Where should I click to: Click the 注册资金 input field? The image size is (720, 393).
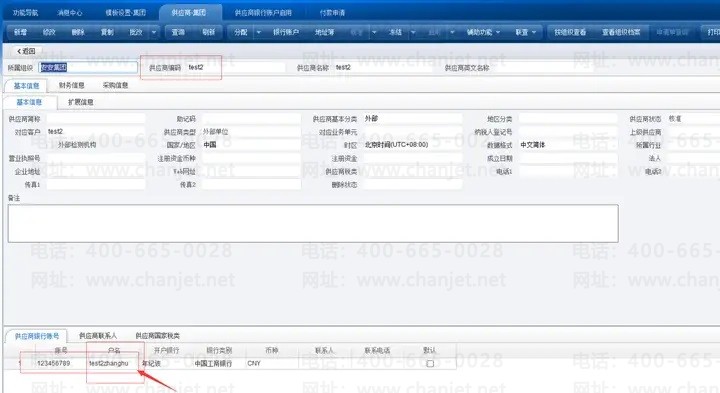(x=413, y=158)
